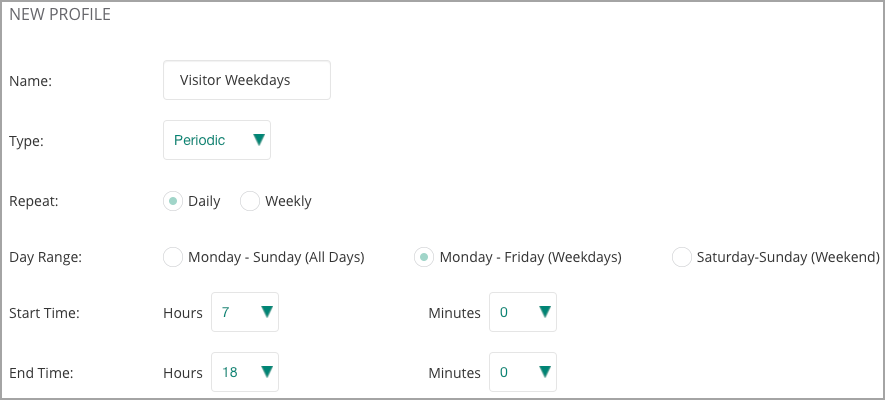Click the NEW PROFILE heading
This screenshot has height=400, width=885.
[60, 15]
